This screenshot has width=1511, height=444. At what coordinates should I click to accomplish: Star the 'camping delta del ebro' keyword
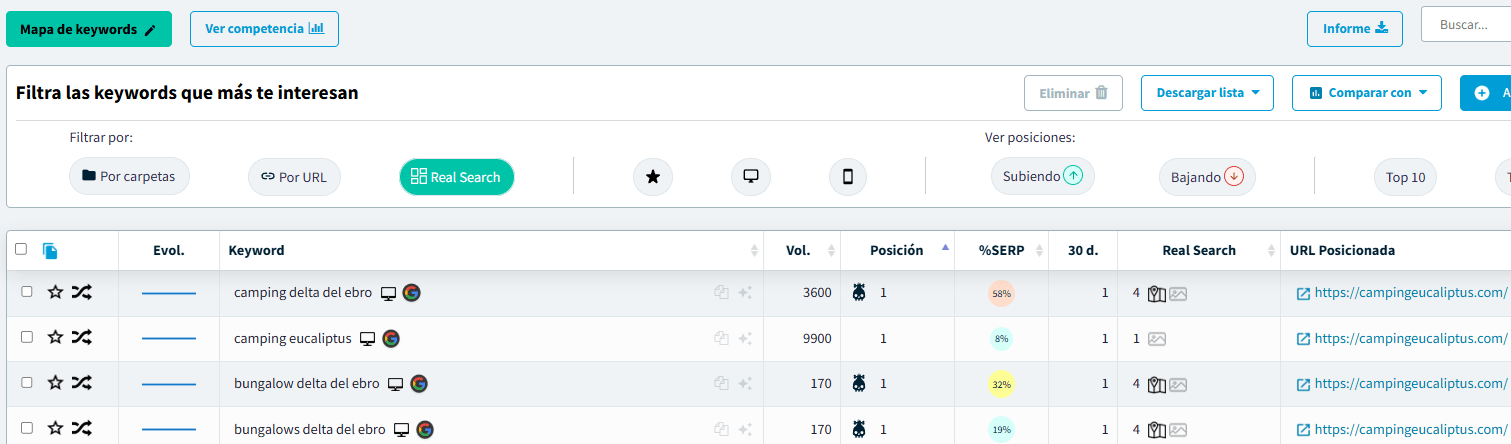(x=56, y=292)
